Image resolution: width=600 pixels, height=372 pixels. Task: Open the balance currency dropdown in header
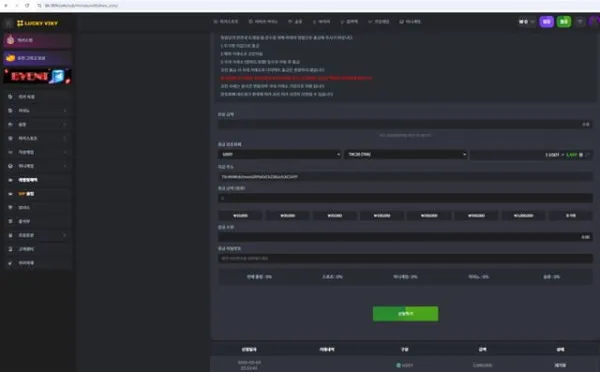[527, 22]
